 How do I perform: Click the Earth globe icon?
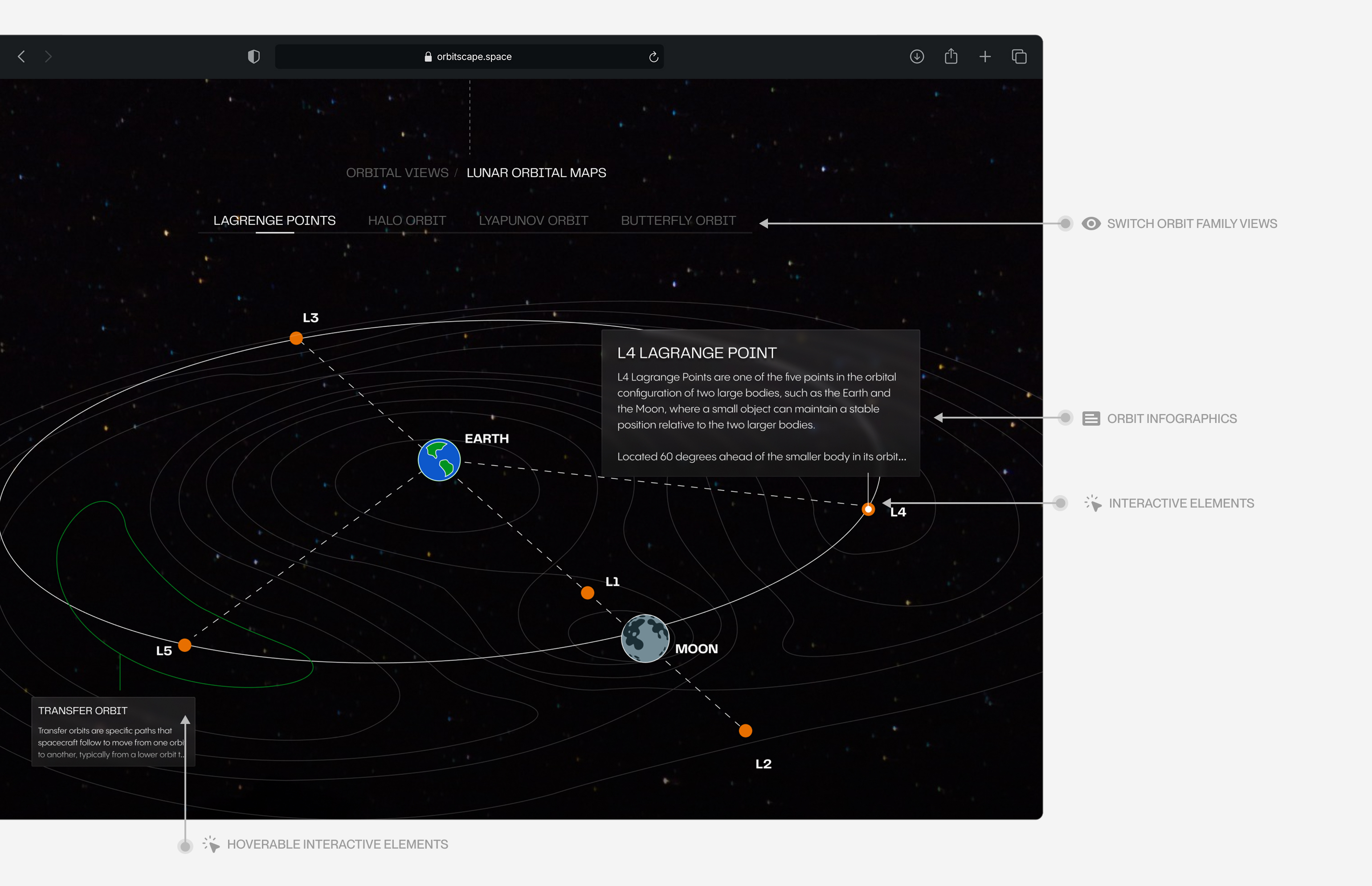pos(439,459)
